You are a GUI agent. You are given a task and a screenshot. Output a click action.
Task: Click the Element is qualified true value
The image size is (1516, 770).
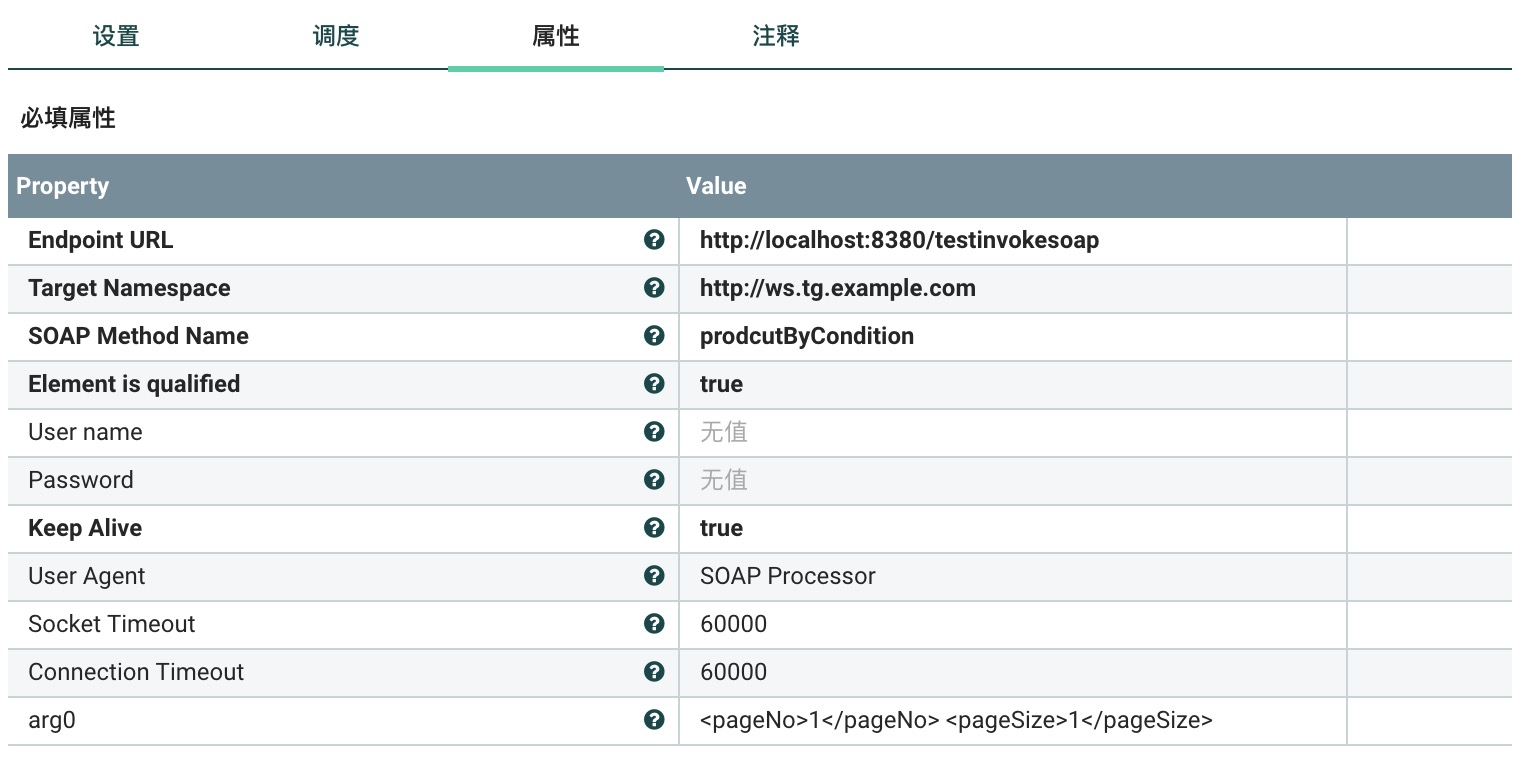(722, 385)
